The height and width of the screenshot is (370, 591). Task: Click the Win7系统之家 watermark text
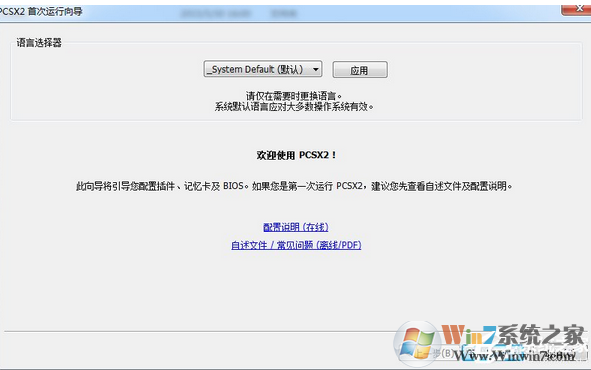[513, 334]
